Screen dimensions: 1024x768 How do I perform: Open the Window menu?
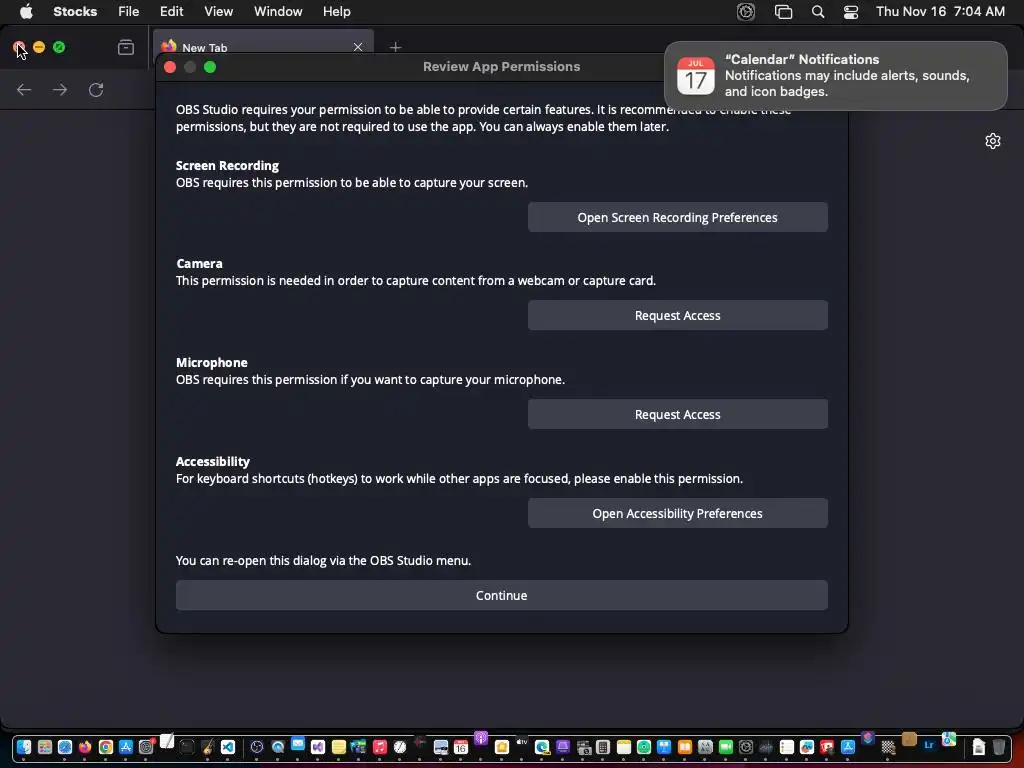278,12
